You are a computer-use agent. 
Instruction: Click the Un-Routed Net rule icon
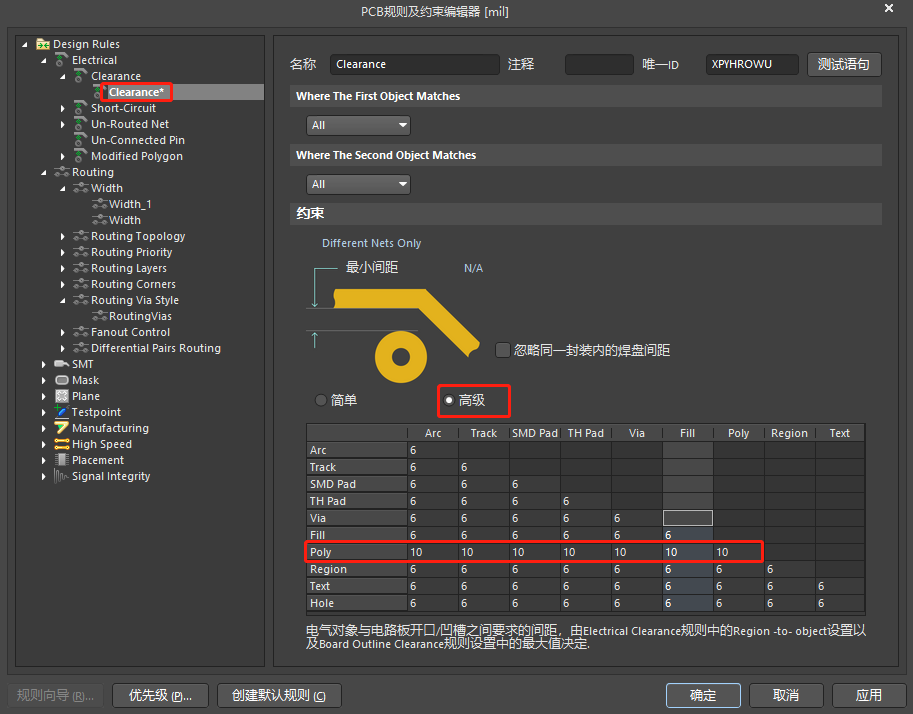[80, 124]
